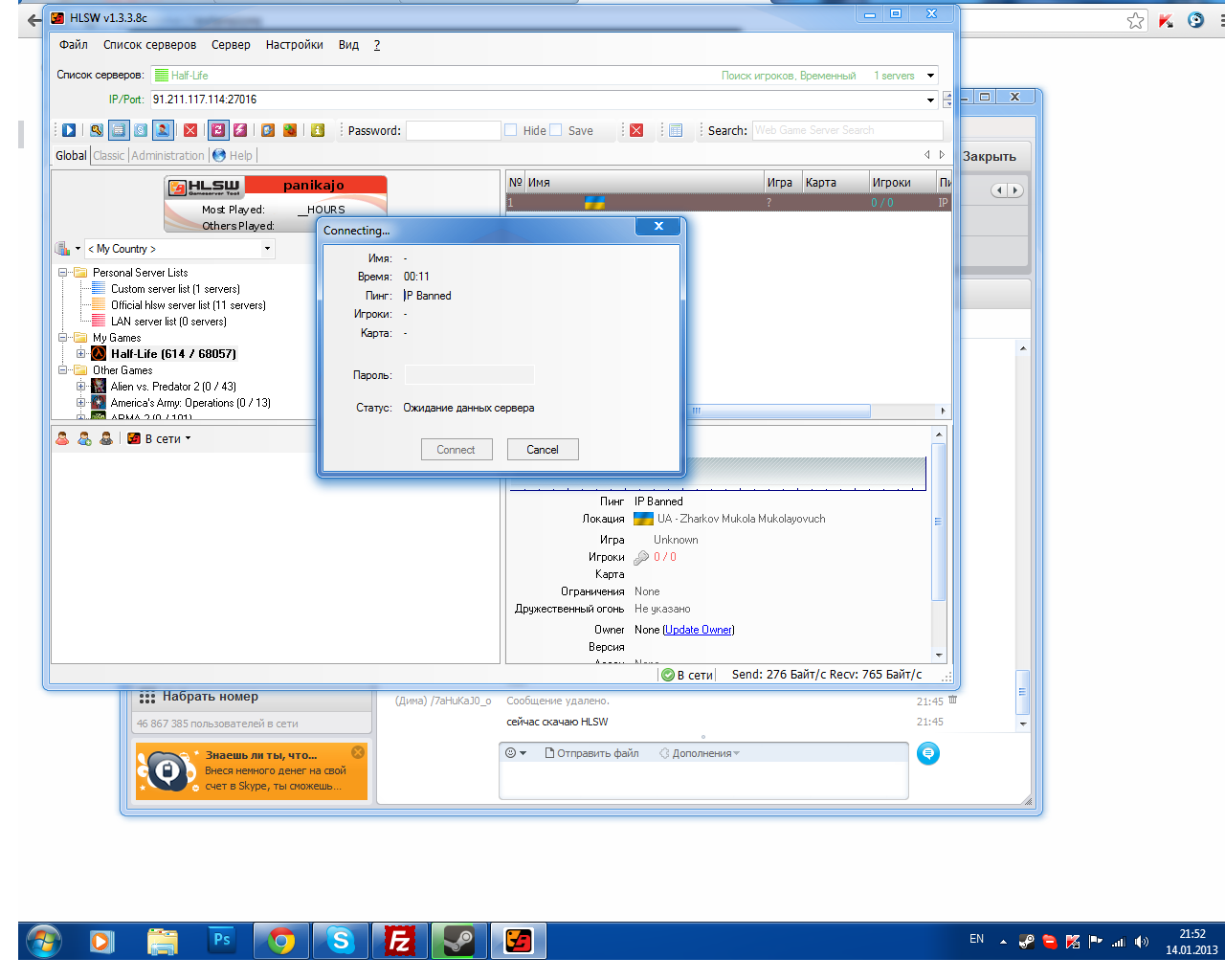Click the dark-haired buddy icon beside В сети
Viewport: 1225px width, 980px height.
coord(106,438)
